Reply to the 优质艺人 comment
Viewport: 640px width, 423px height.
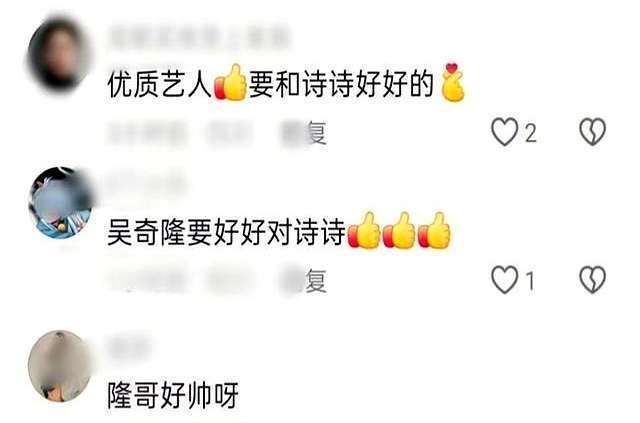(x=305, y=133)
